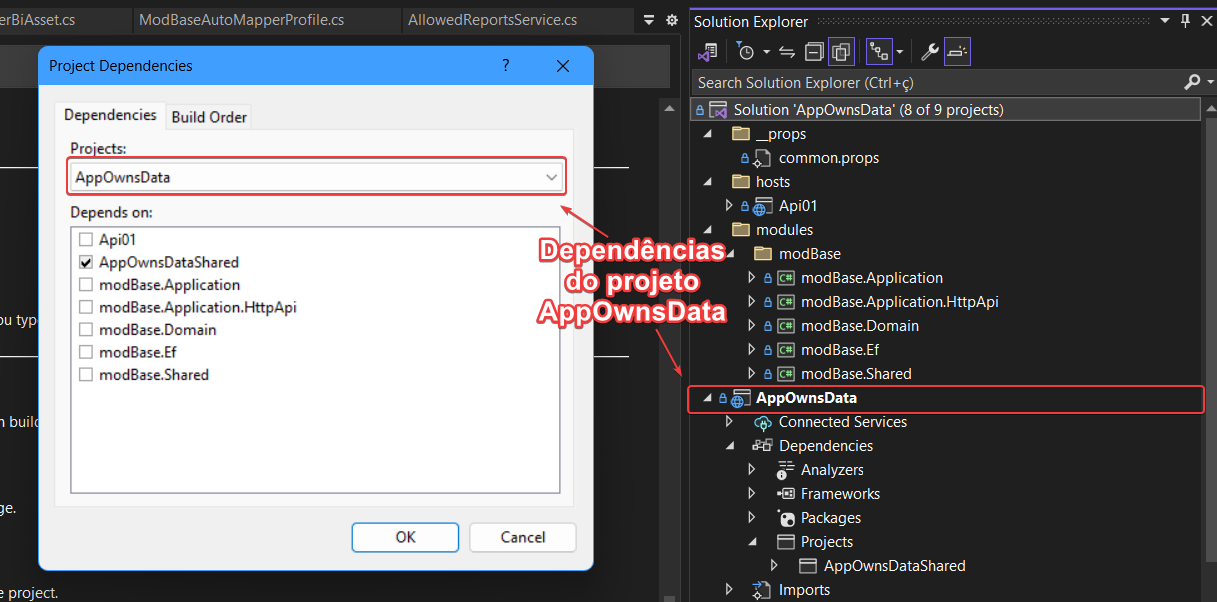Open the editor settings gear icon
Screen dimensions: 1217x602
coord(671,19)
